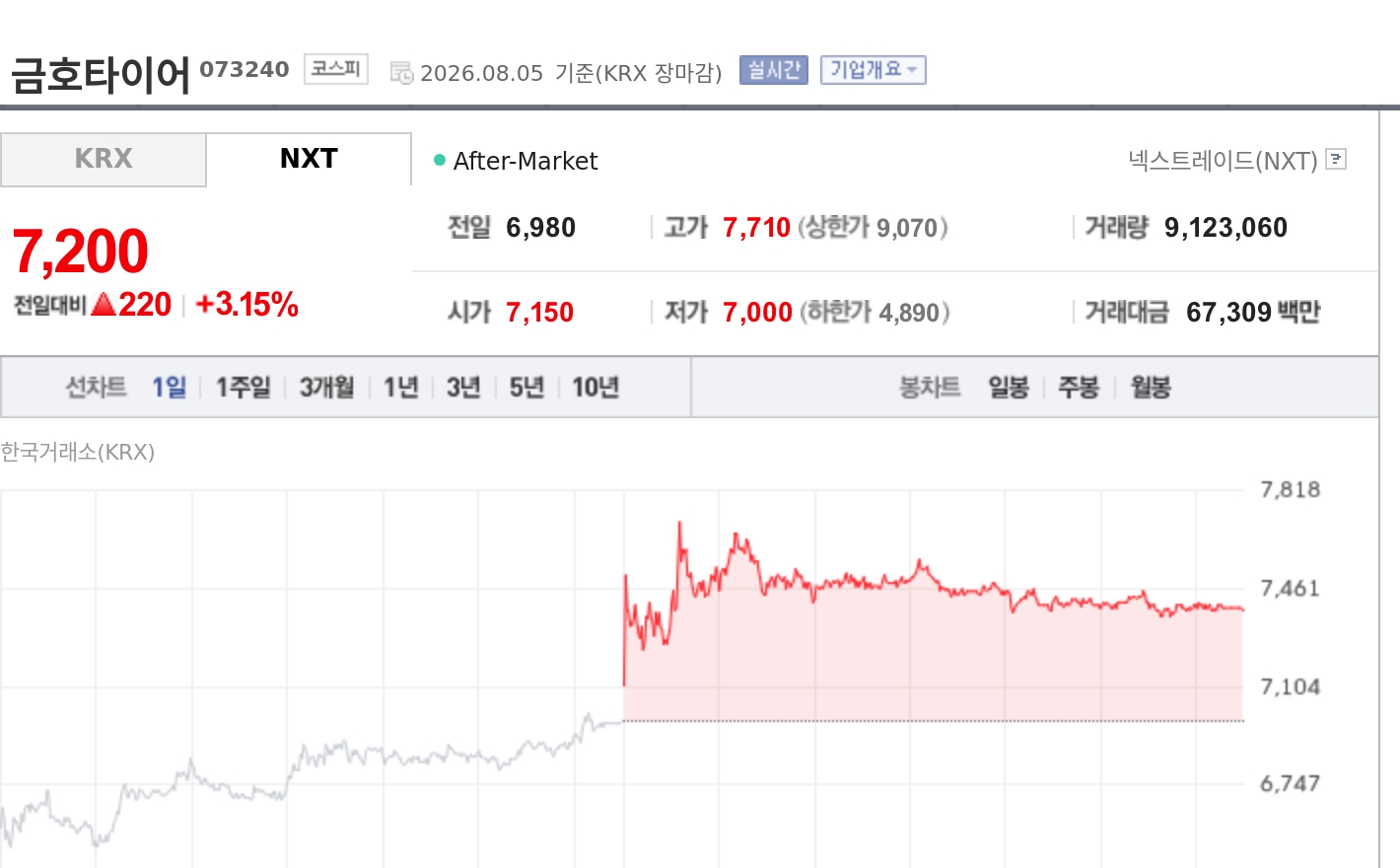Show the 10년 line chart
Viewport: 1400px width, 868px height.
[x=595, y=387]
